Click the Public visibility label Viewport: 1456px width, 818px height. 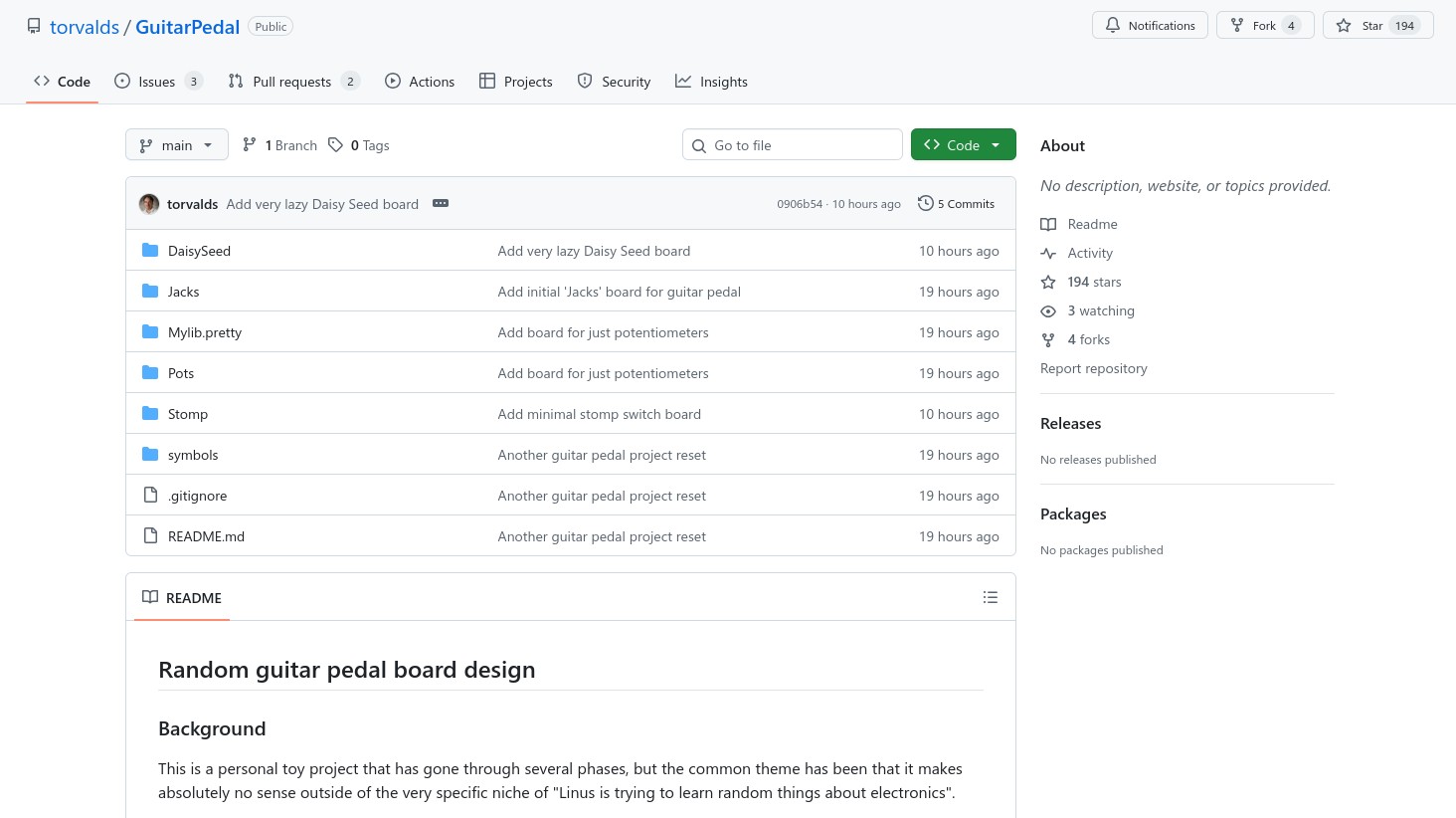pos(271,27)
